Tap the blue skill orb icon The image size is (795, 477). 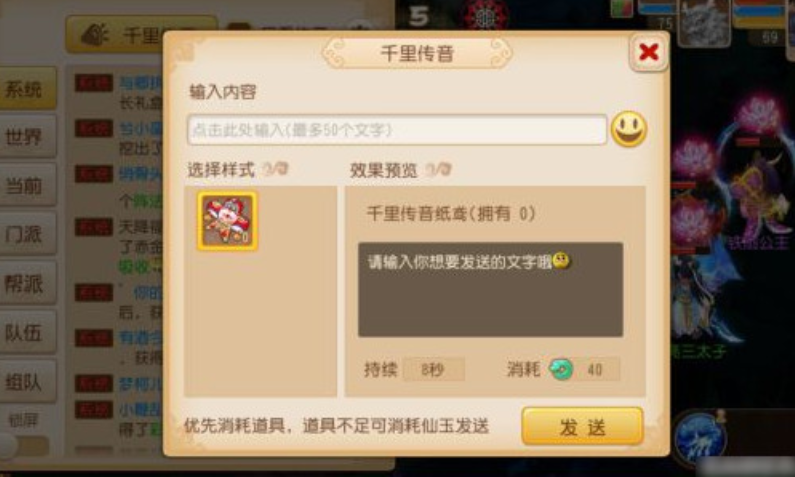tap(699, 438)
